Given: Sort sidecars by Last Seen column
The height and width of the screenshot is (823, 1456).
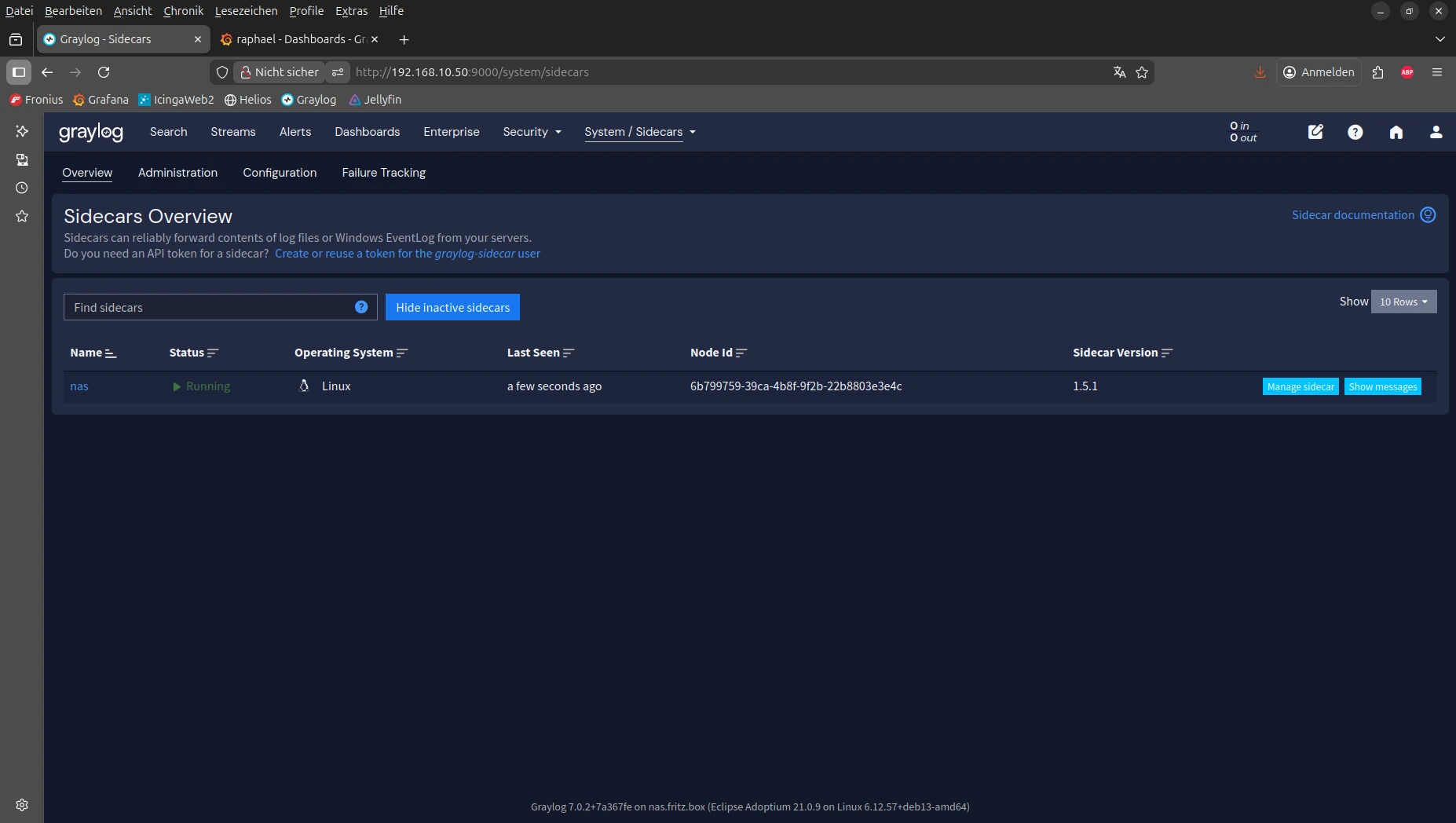Looking at the screenshot, I should [569, 353].
